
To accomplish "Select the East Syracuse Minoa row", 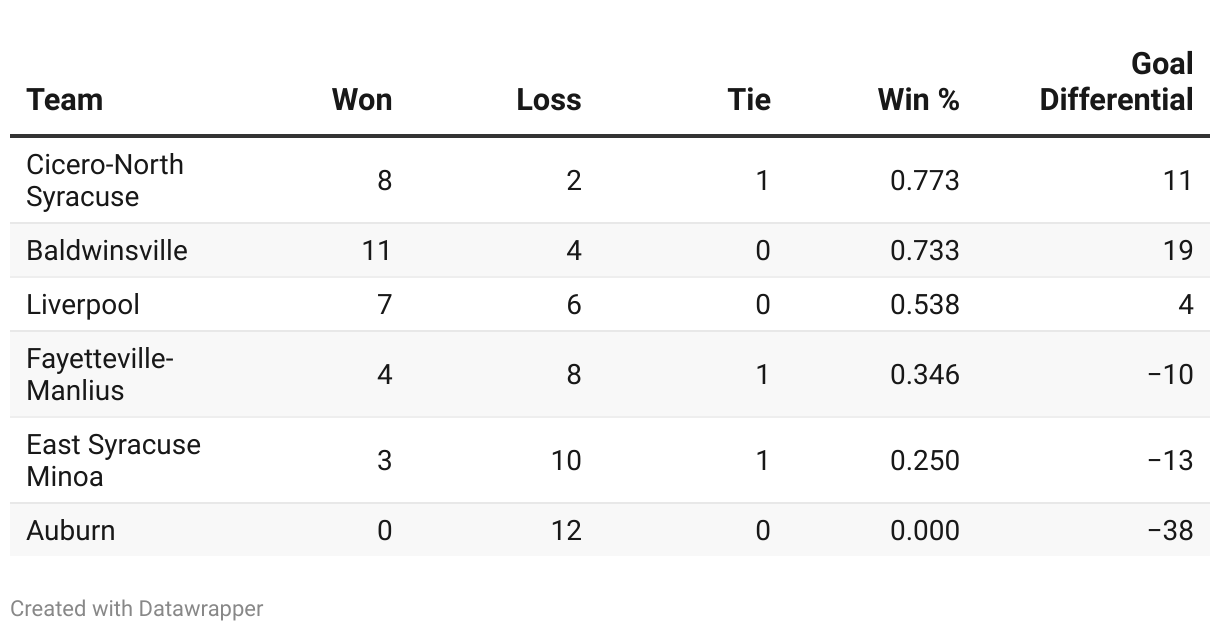I will pyautogui.click(x=113, y=460).
